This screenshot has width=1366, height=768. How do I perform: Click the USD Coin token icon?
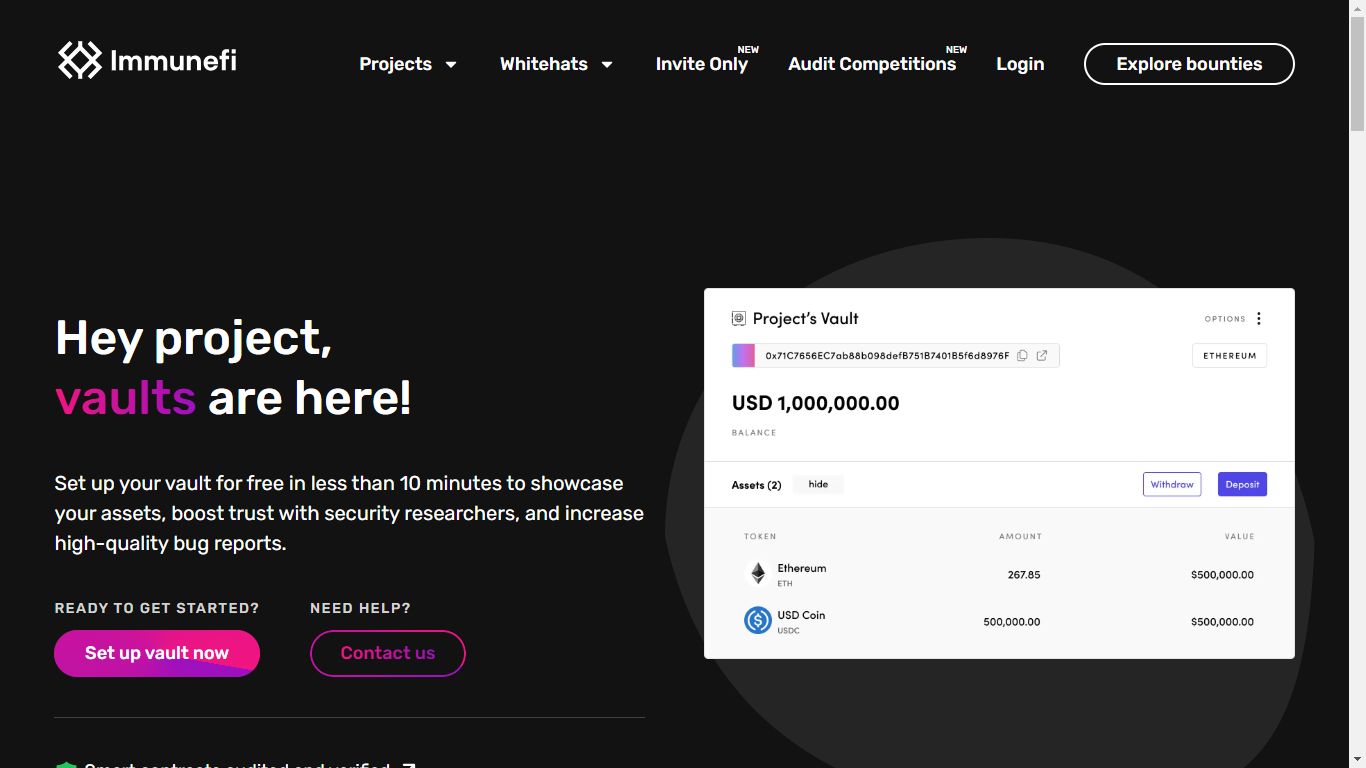coord(758,621)
